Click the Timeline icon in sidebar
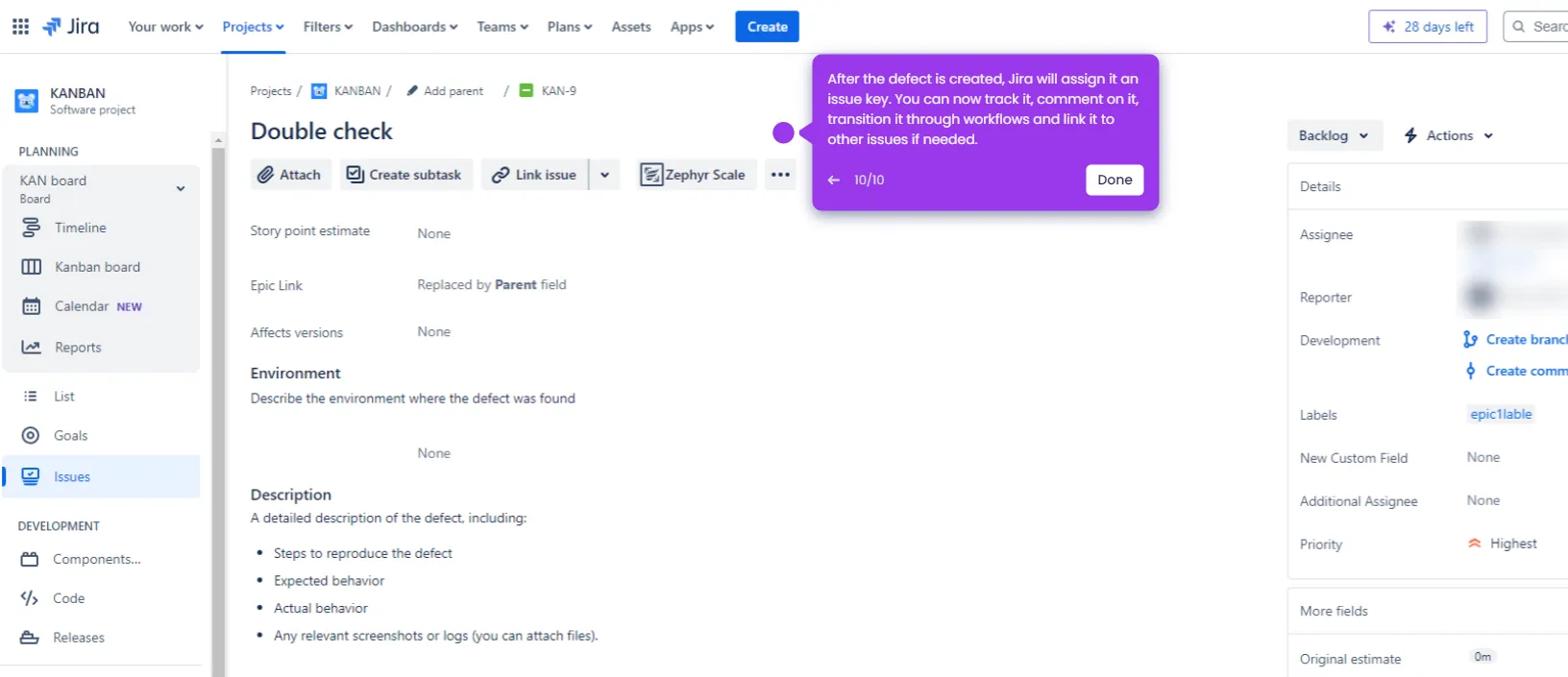 coord(31,228)
